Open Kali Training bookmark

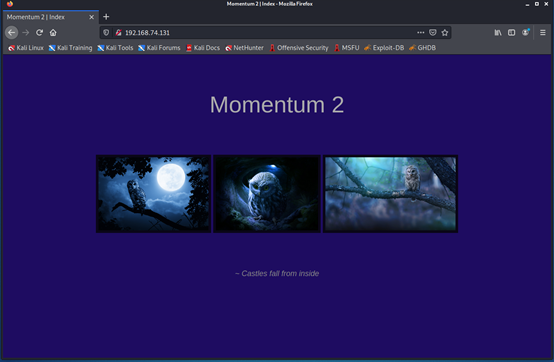pyautogui.click(x=70, y=48)
